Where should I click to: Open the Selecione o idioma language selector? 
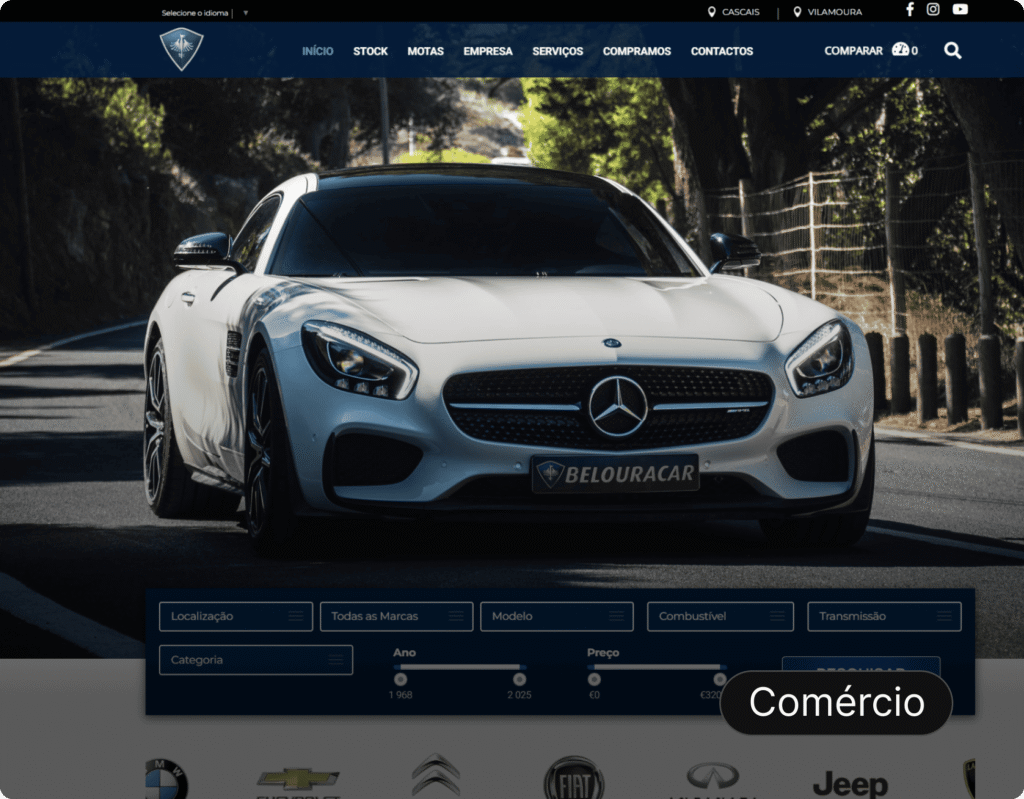point(205,12)
